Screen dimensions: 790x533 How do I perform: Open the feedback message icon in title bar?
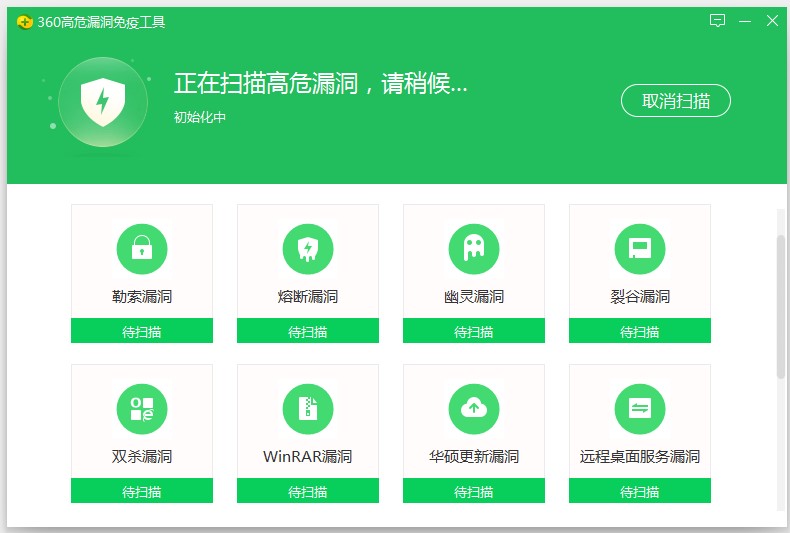(717, 21)
